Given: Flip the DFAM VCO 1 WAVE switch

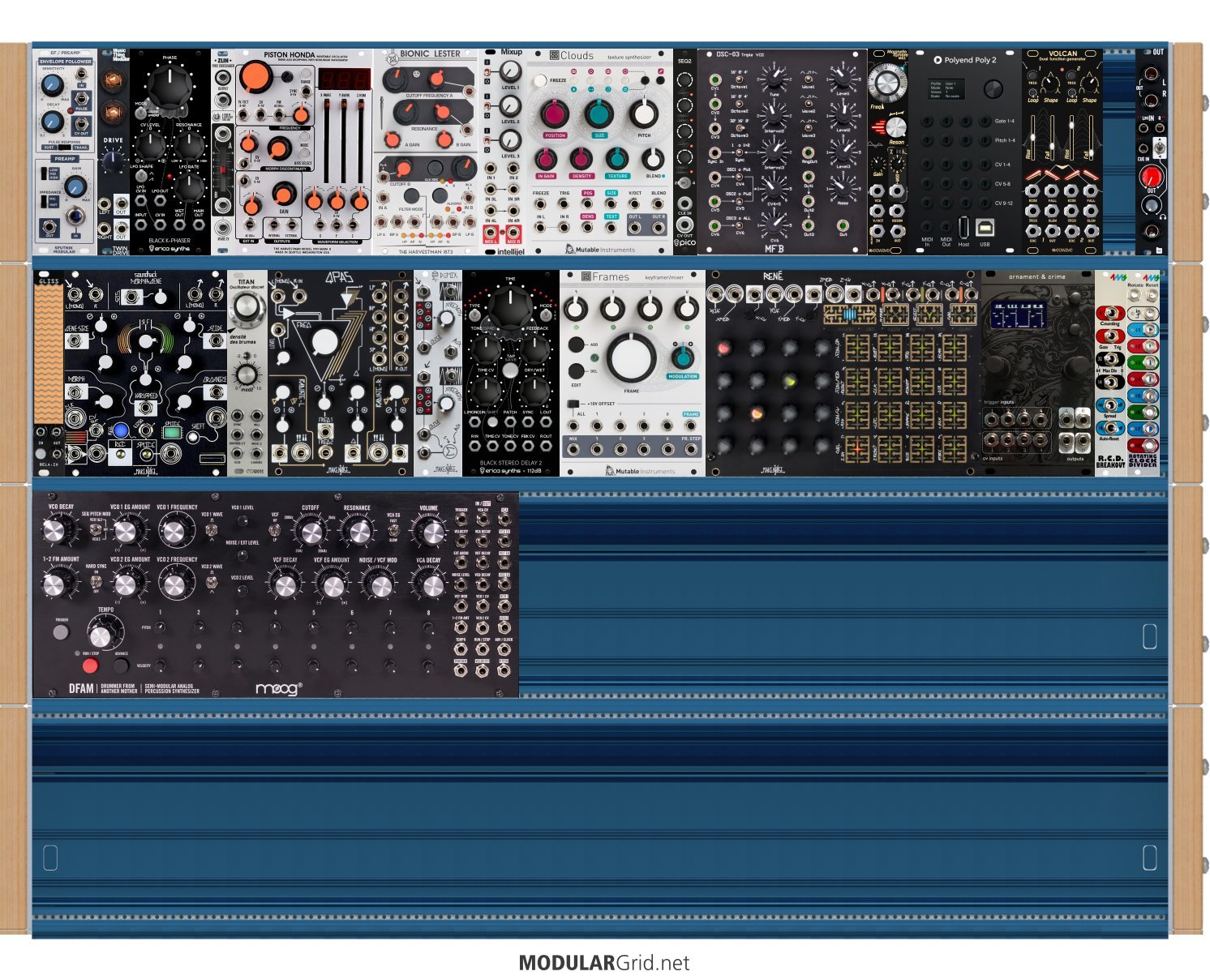Looking at the screenshot, I should tap(212, 529).
